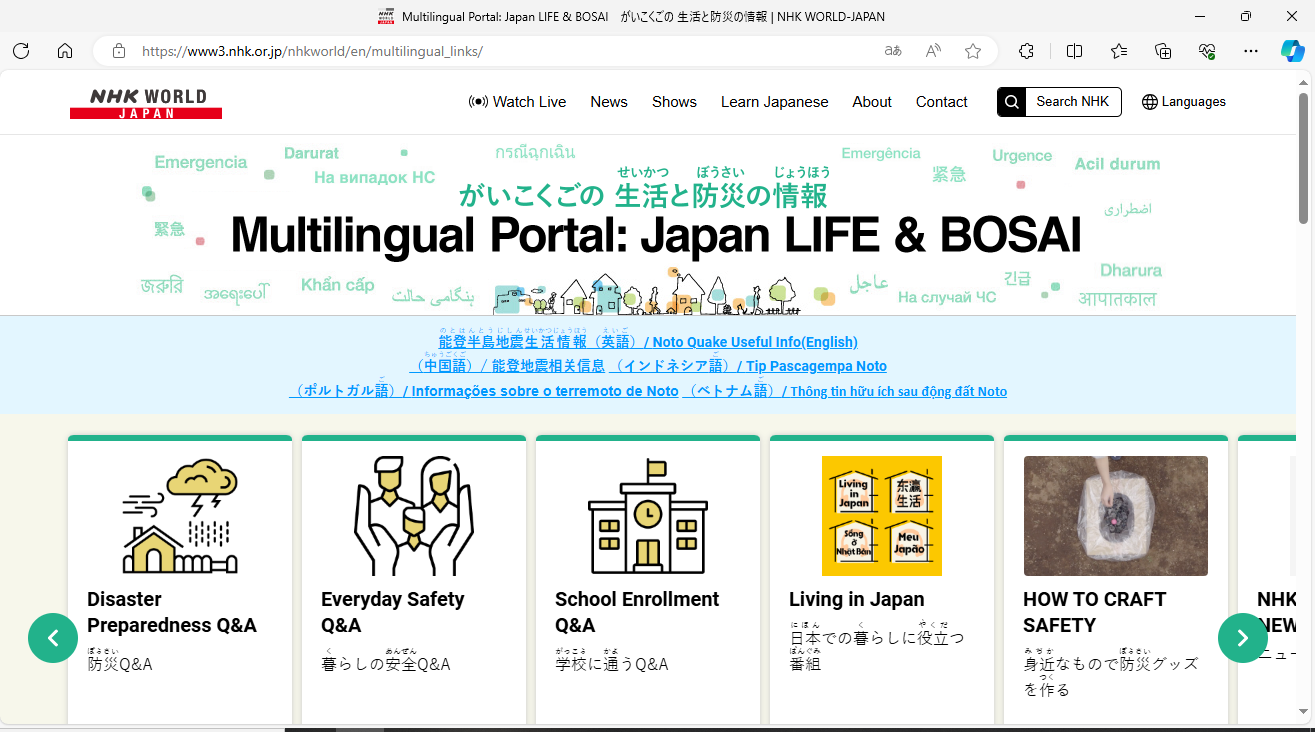Screen dimensions: 1315x732
Task: Click the Read aloud icon
Action: (x=933, y=51)
